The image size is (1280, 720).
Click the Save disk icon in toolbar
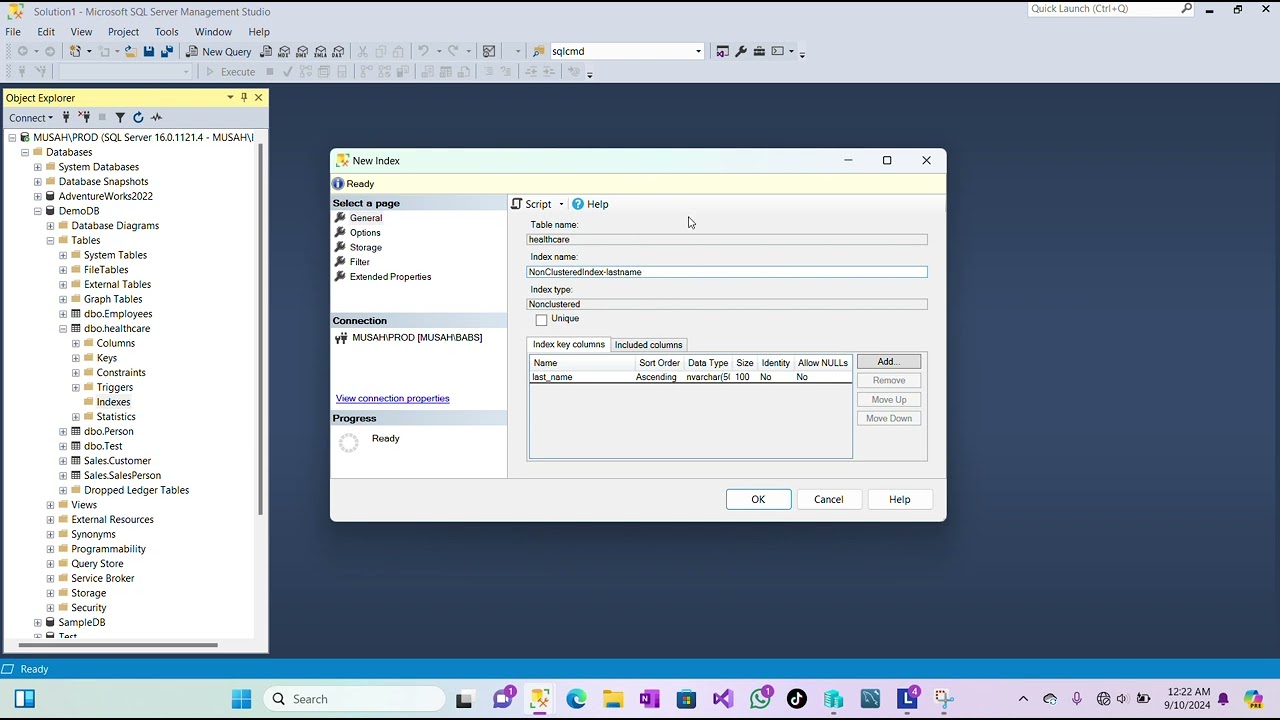tap(149, 51)
